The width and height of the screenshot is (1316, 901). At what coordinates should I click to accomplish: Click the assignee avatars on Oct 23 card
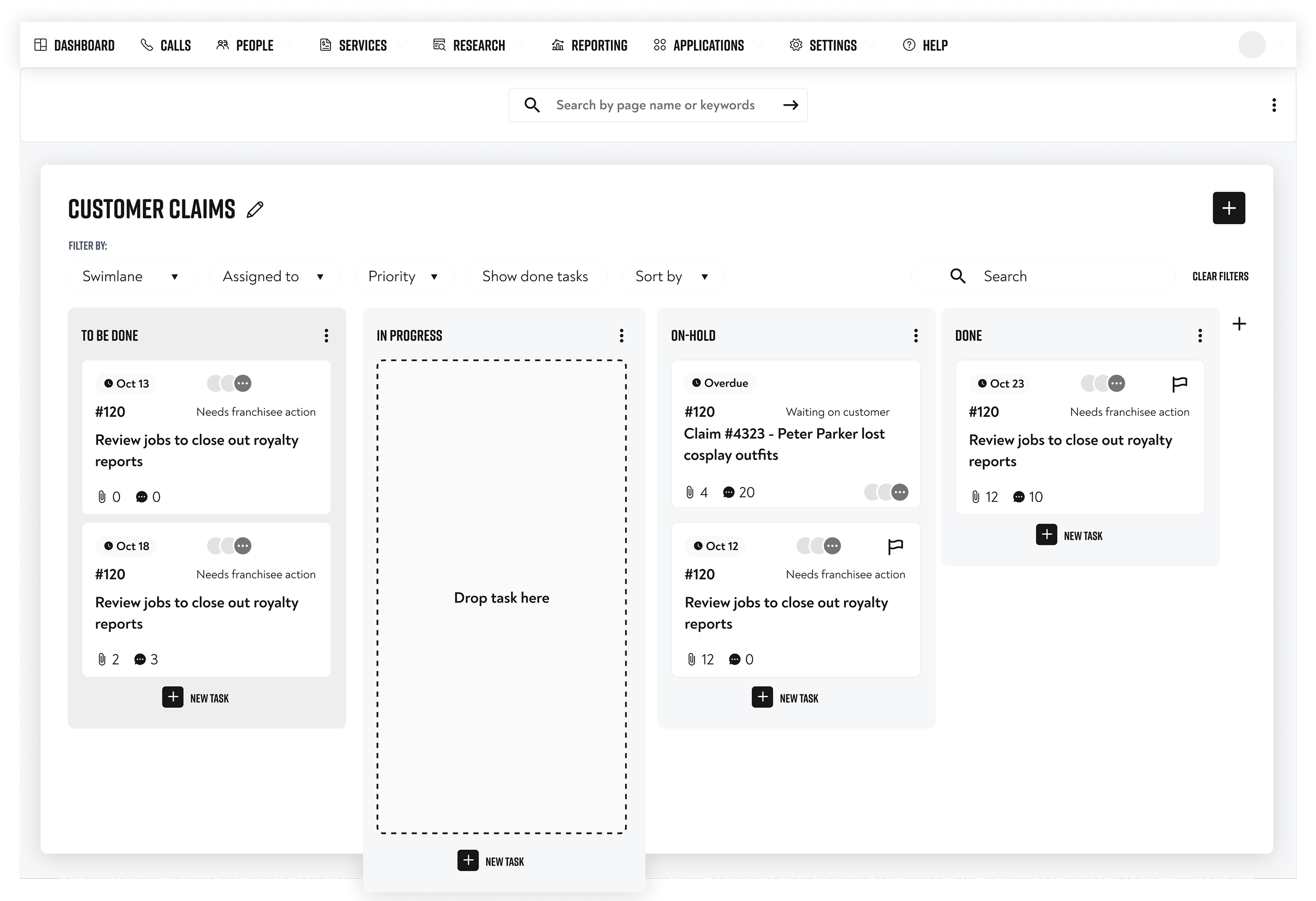click(1103, 383)
